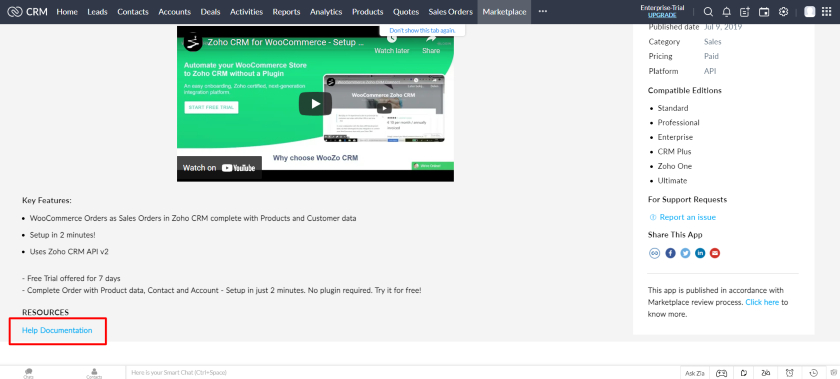
Task: Open the Reports tab
Action: 287,12
